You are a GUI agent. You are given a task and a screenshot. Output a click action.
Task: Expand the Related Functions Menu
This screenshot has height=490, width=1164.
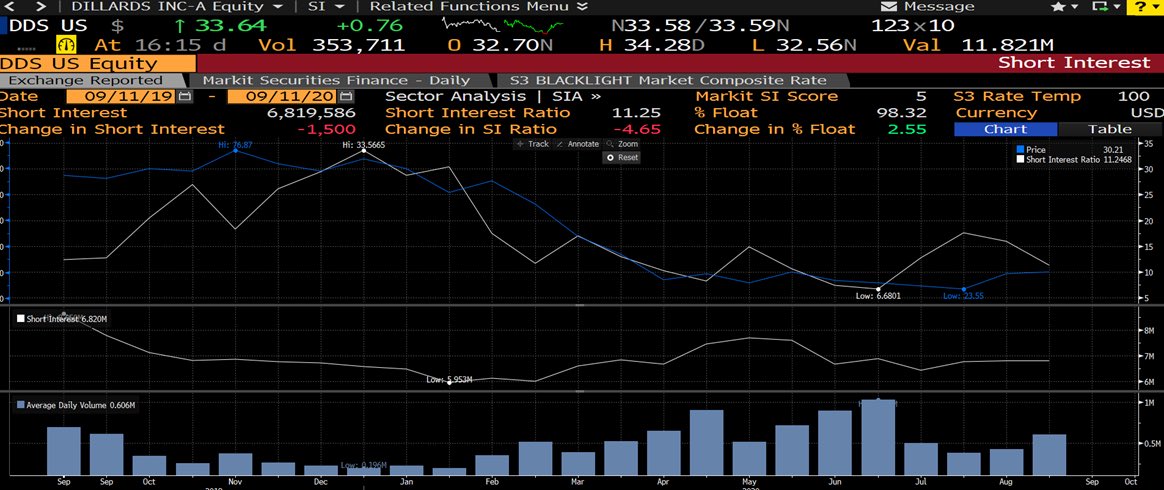(x=478, y=7)
